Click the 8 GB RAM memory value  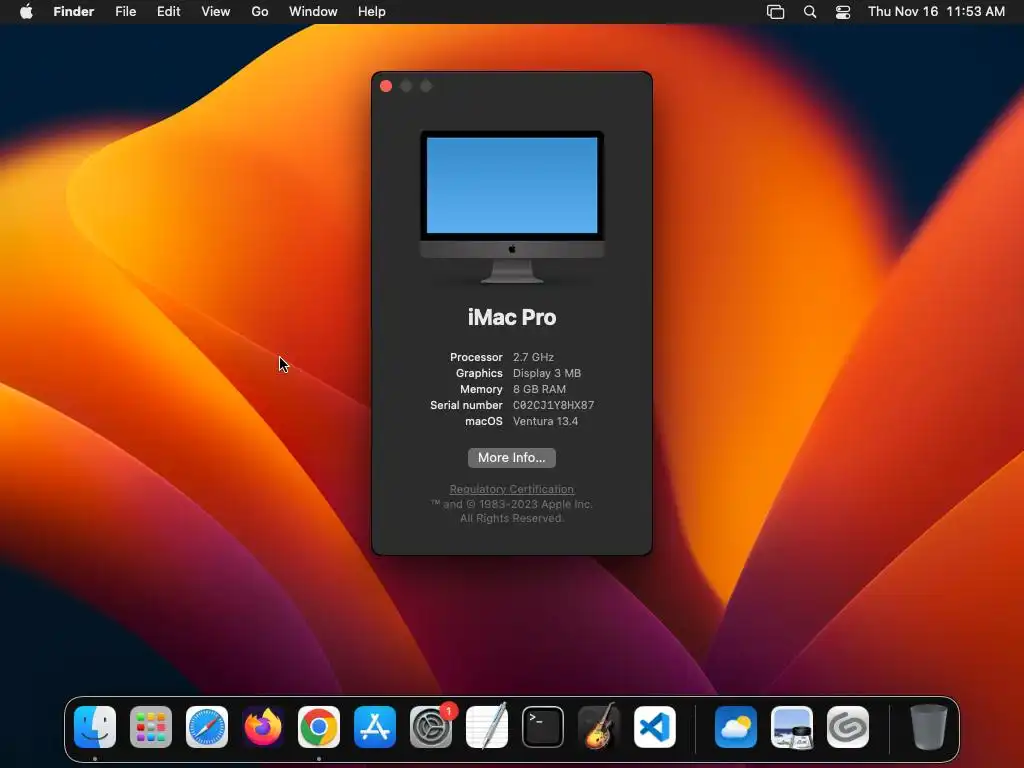pyautogui.click(x=539, y=389)
